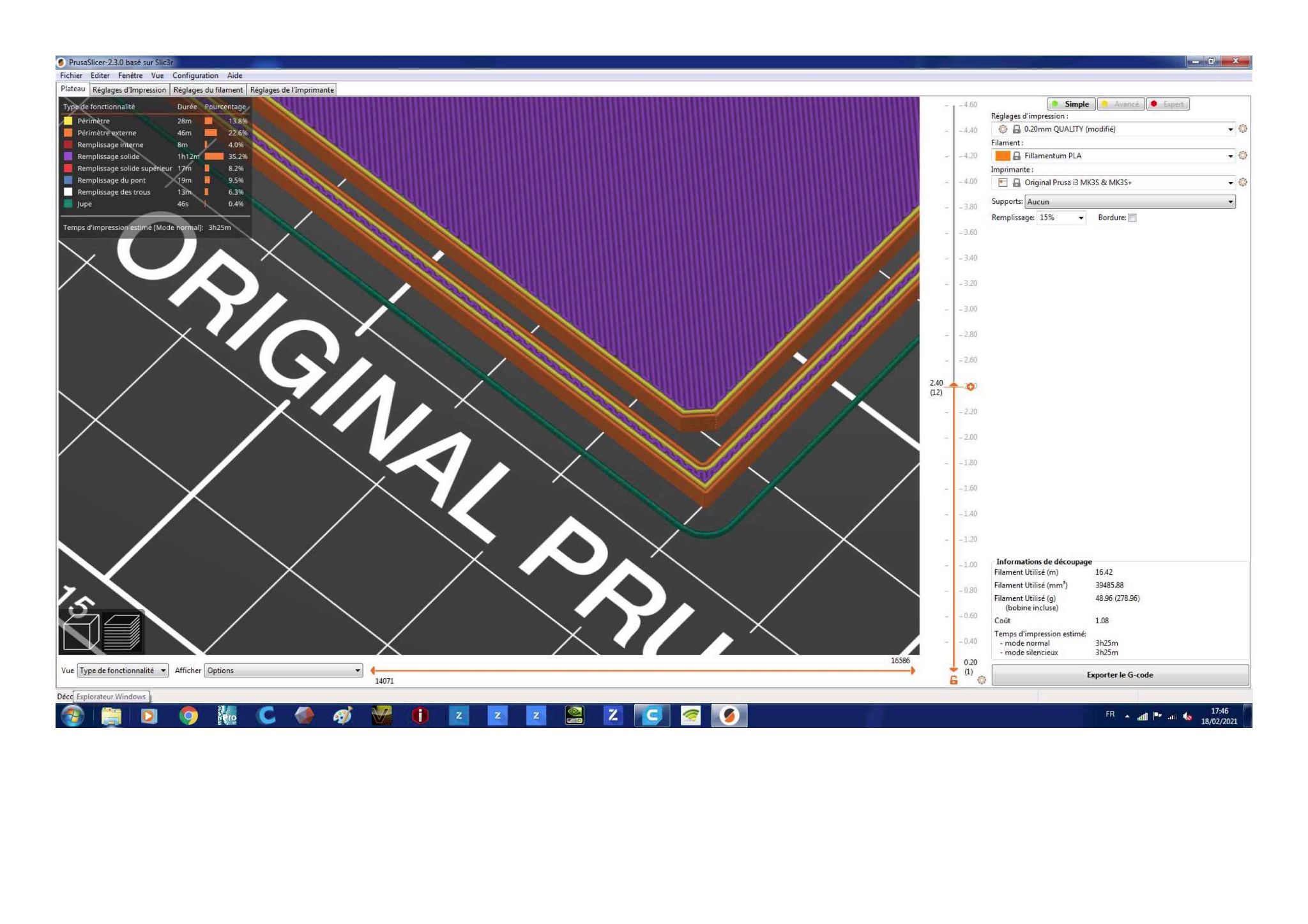The image size is (1308, 924).
Task: Open Windows Explorer from the taskbar
Action: pyautogui.click(x=111, y=716)
